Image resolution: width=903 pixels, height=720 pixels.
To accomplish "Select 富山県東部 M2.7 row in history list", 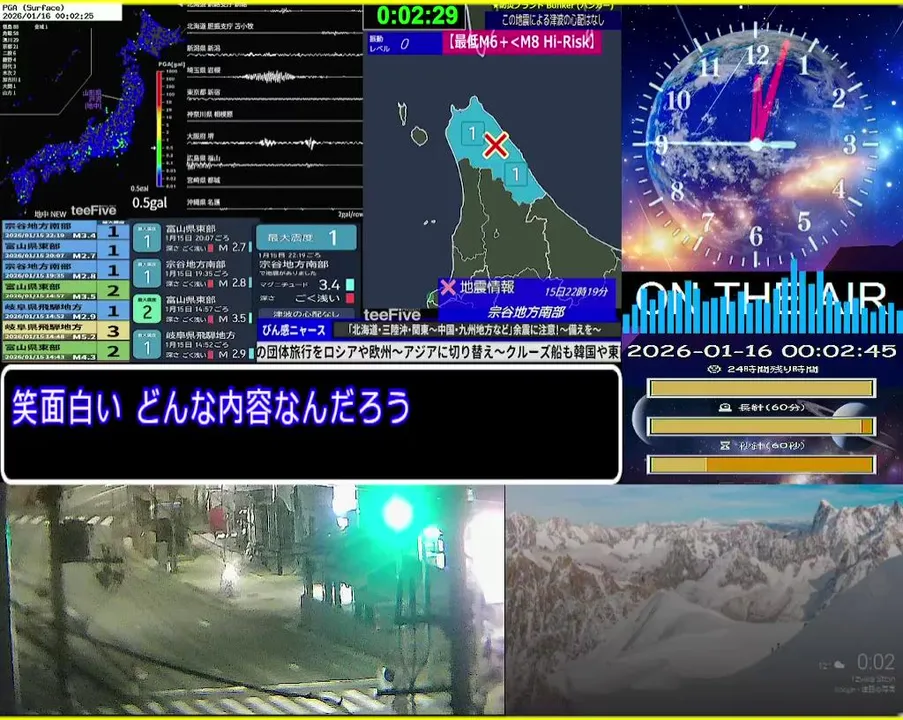I will [x=66, y=251].
